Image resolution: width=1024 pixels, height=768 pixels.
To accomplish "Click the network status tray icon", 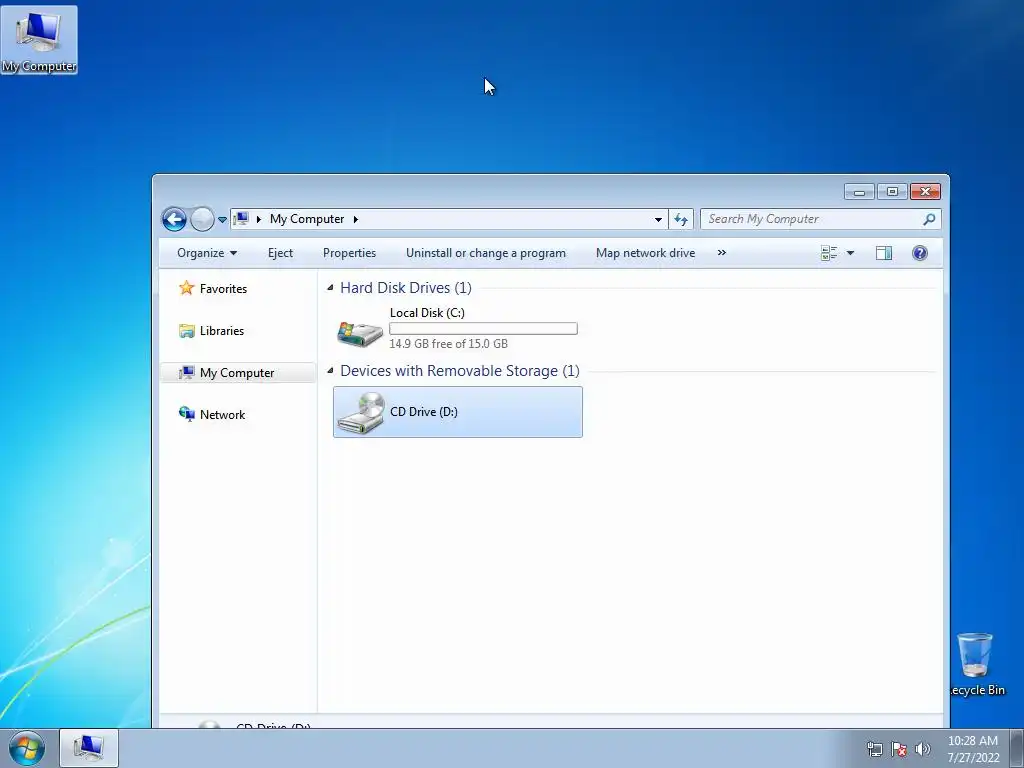I will tap(874, 749).
